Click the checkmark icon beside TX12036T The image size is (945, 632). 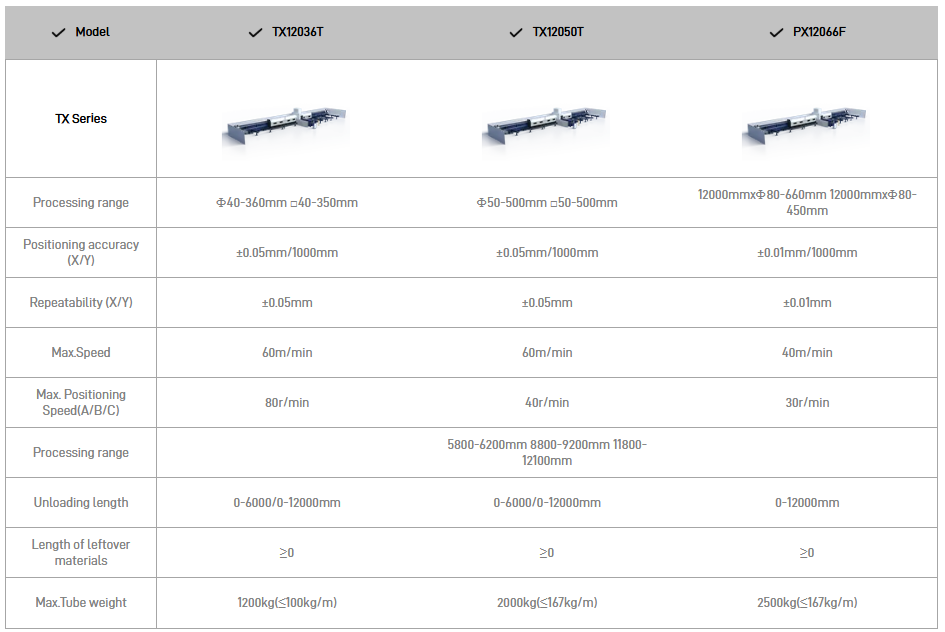[x=255, y=33]
